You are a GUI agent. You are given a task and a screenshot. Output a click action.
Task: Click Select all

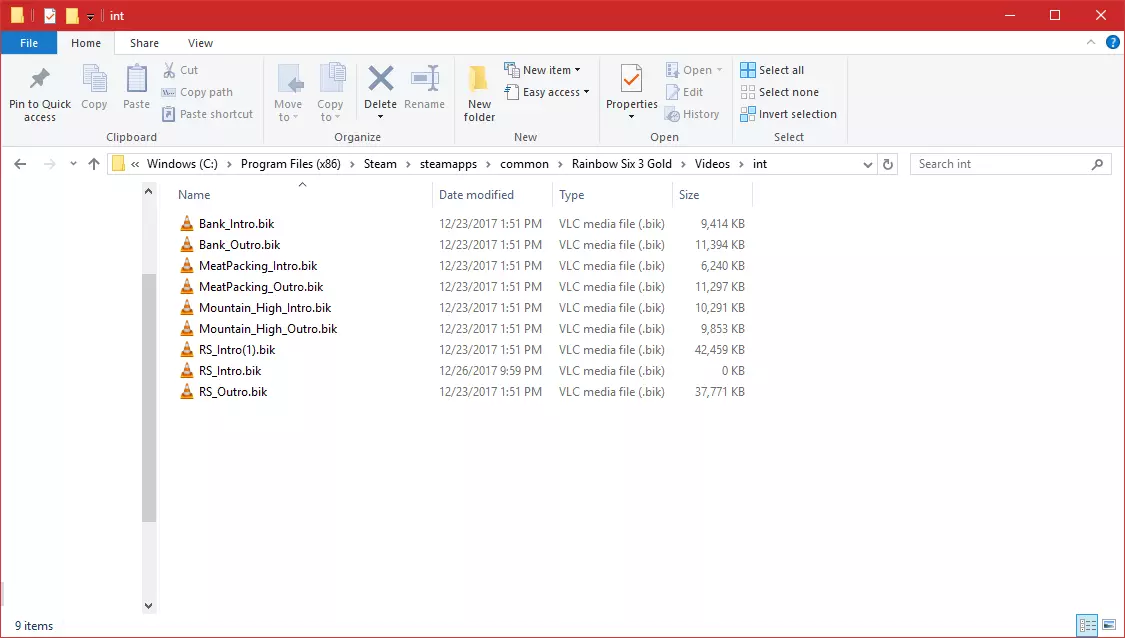[772, 70]
